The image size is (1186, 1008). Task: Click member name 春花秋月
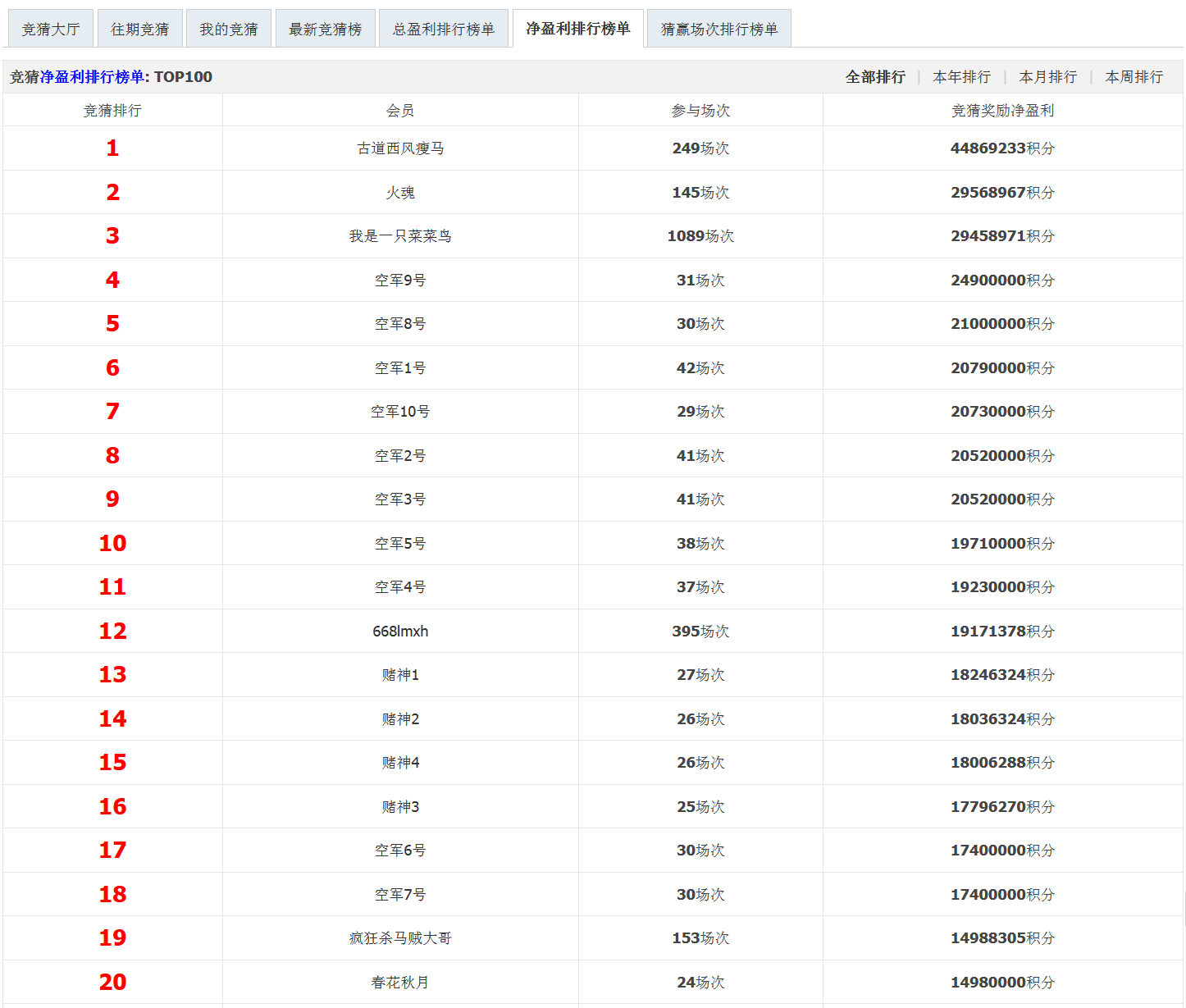[400, 983]
